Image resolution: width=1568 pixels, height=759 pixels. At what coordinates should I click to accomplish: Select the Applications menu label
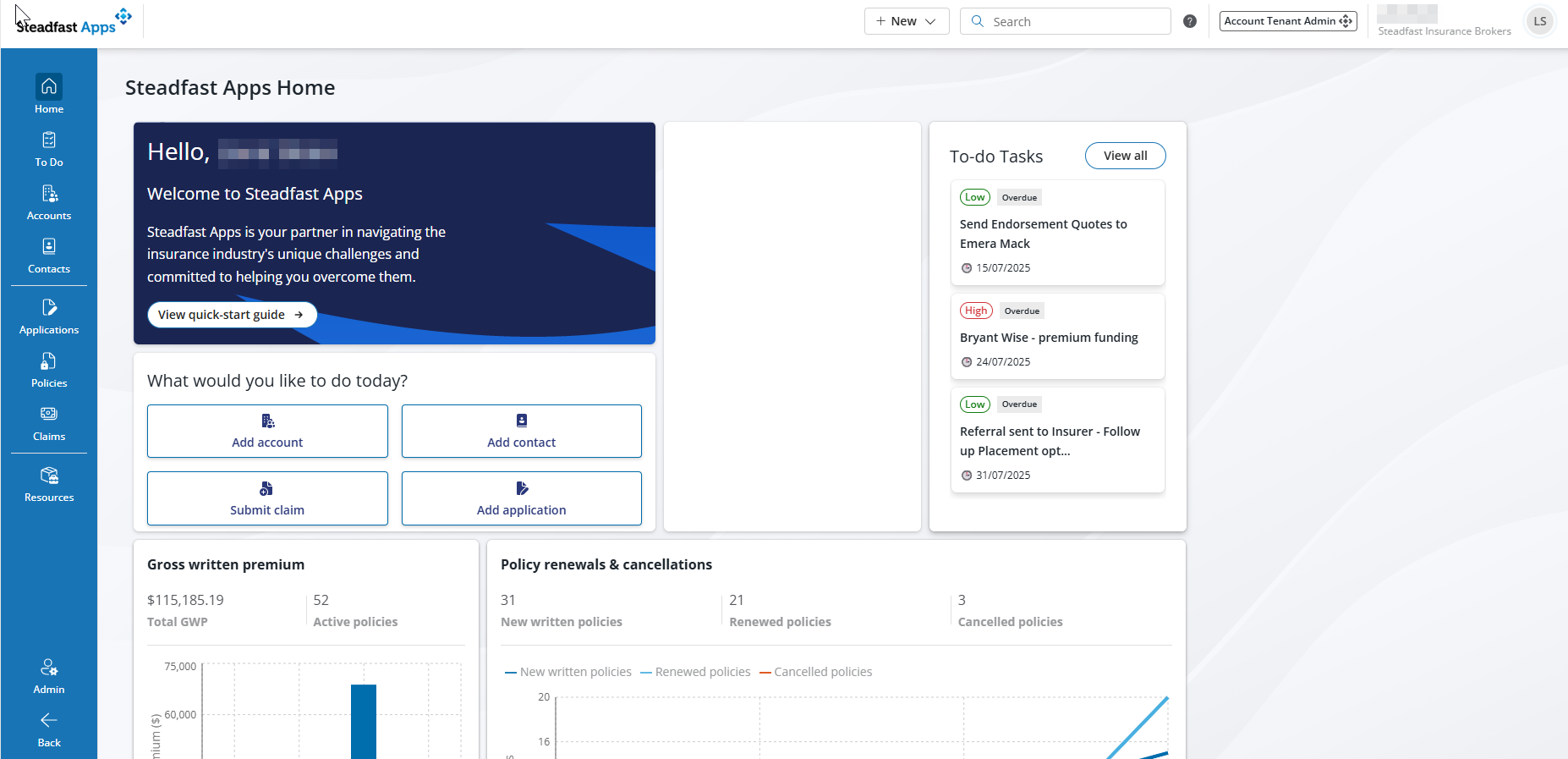(49, 330)
